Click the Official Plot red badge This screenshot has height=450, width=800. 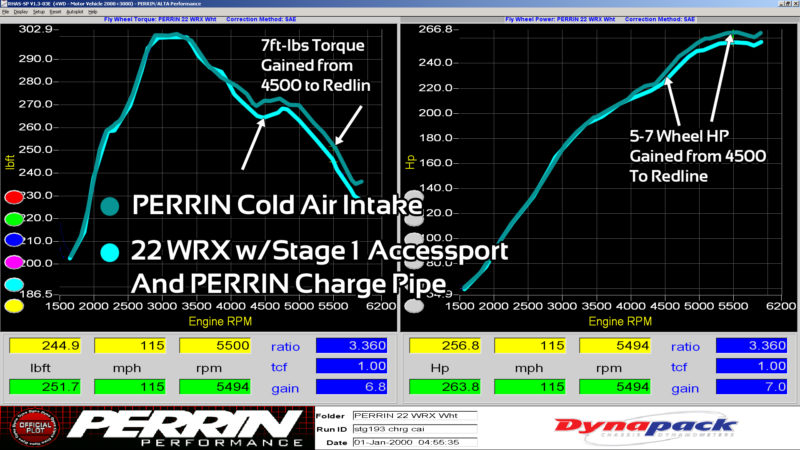point(35,428)
